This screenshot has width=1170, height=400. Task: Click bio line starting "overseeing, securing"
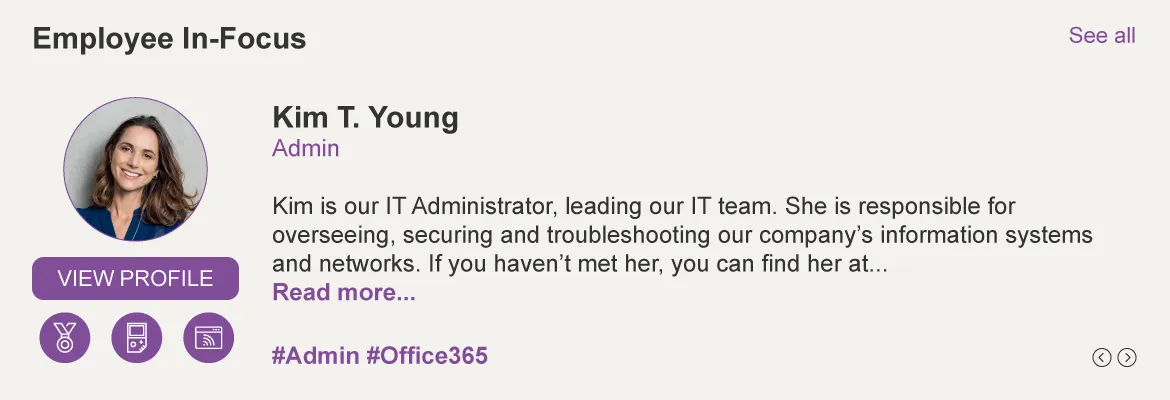pyautogui.click(x=683, y=235)
